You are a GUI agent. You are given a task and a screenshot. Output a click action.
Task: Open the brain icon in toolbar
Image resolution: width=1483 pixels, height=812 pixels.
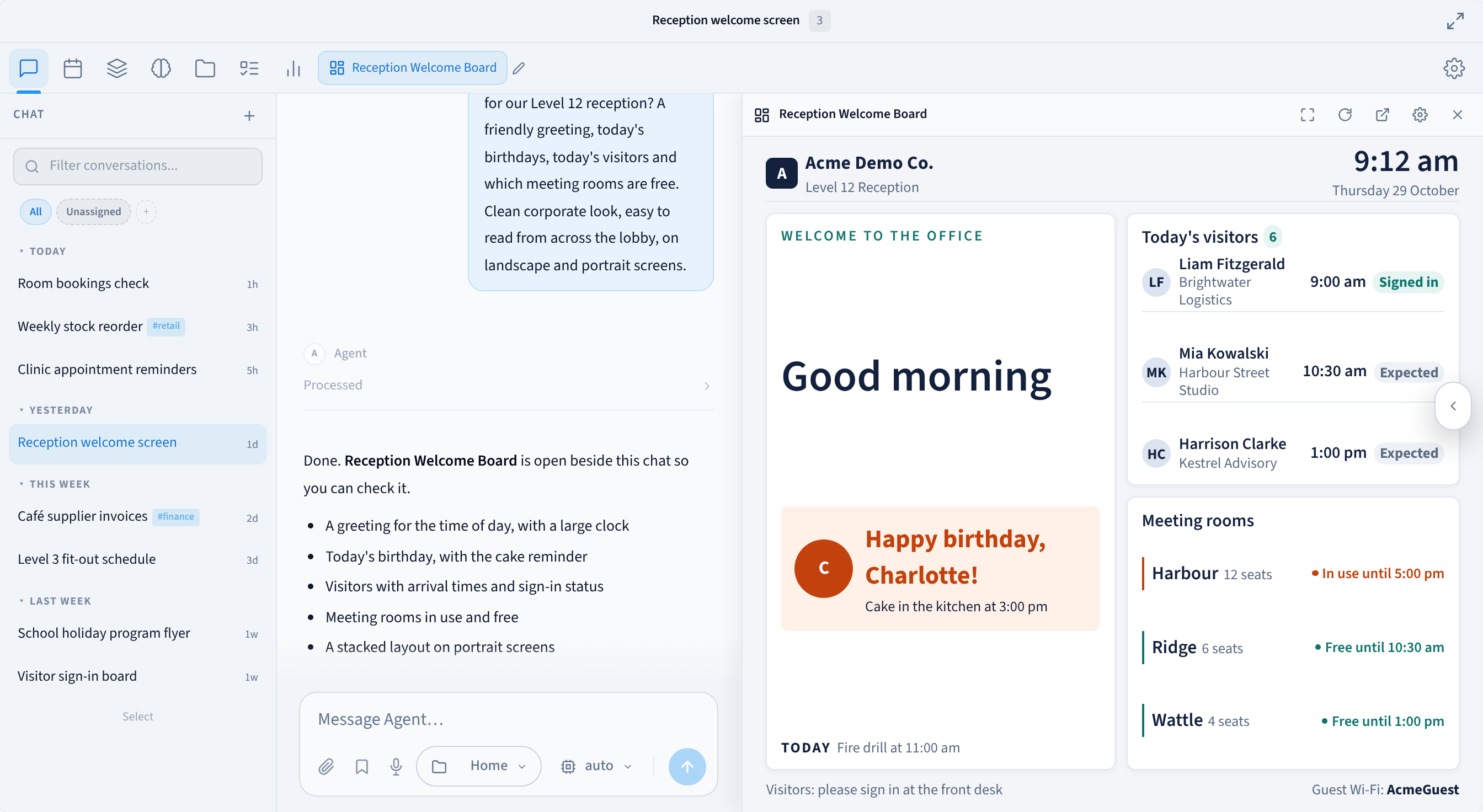pyautogui.click(x=161, y=68)
